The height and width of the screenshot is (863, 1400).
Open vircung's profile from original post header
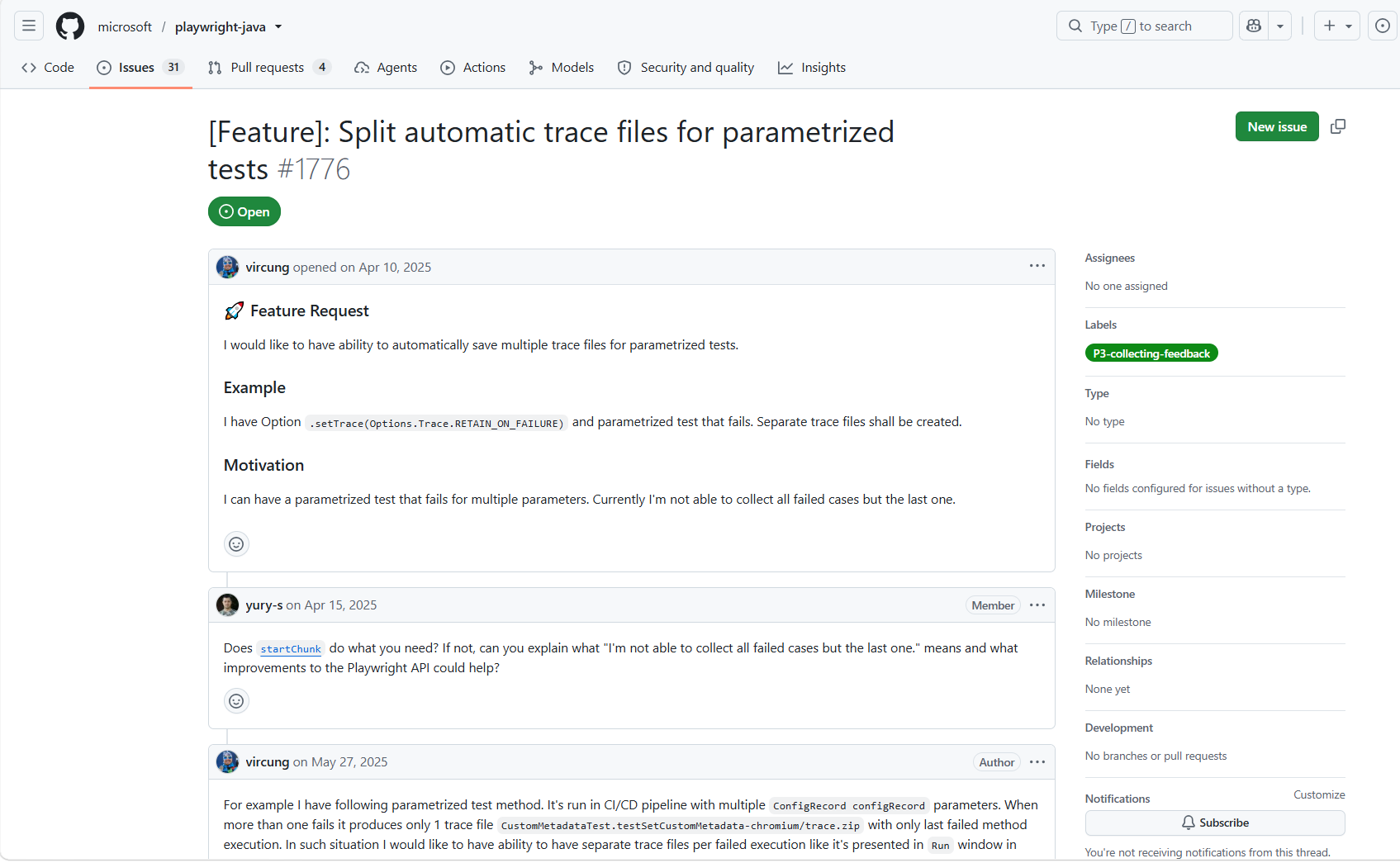click(268, 268)
